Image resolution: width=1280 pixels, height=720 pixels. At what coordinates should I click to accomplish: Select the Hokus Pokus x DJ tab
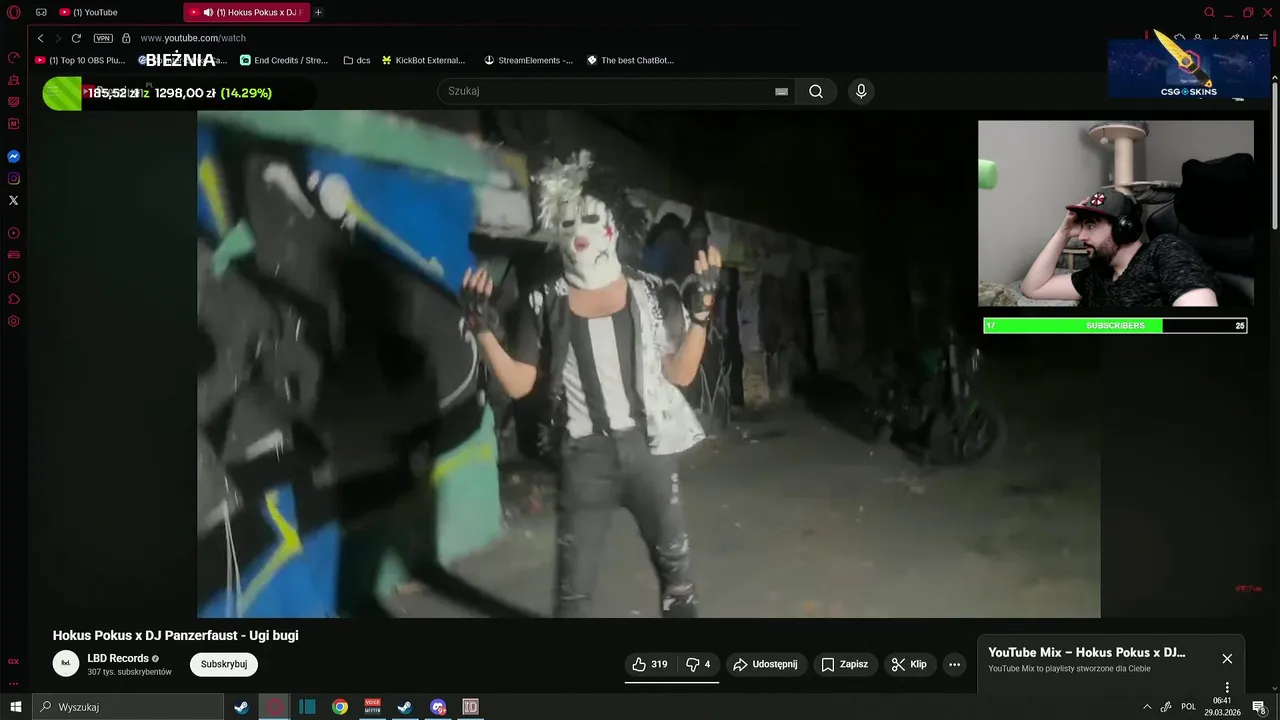point(245,12)
